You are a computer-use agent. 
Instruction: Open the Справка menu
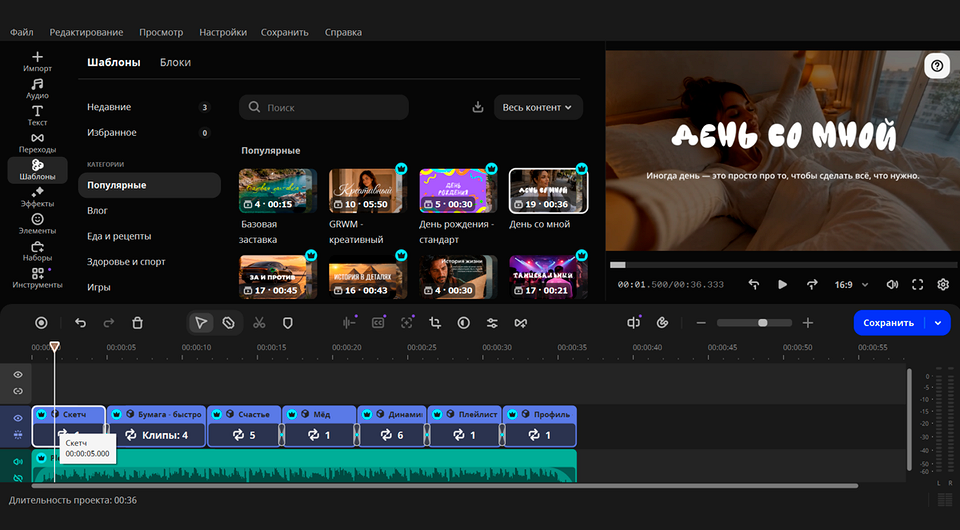click(343, 32)
